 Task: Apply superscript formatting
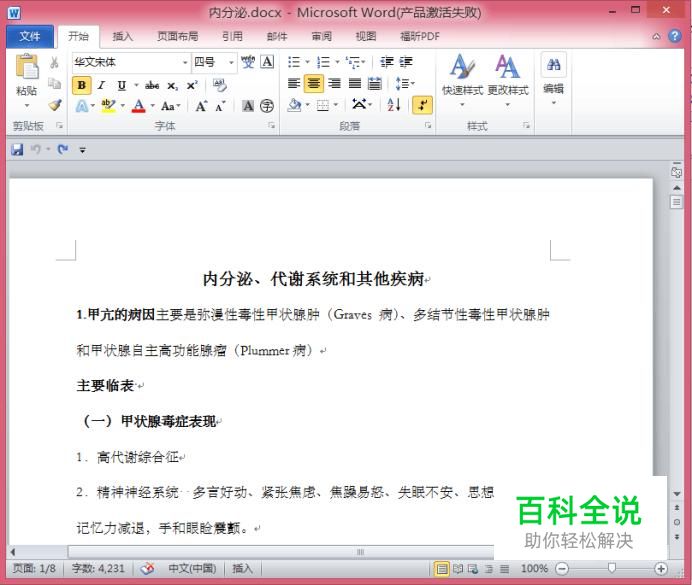click(192, 85)
